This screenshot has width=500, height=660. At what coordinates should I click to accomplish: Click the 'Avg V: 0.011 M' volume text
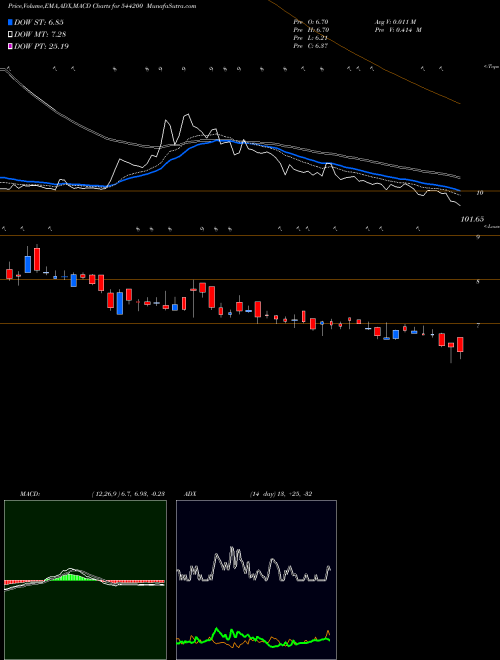(395, 21)
